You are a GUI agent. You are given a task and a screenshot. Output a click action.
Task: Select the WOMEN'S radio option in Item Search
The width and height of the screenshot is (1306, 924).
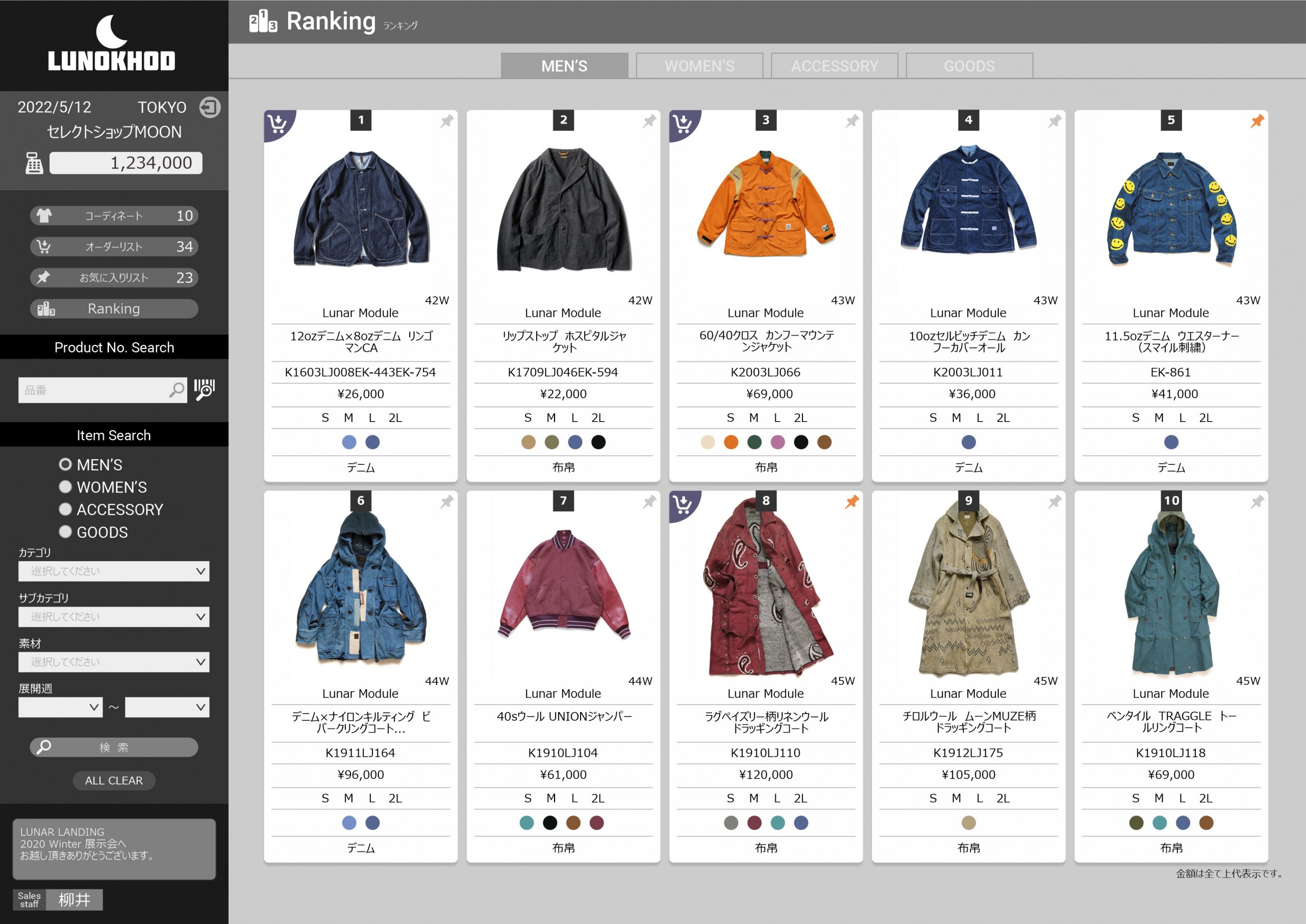point(65,487)
